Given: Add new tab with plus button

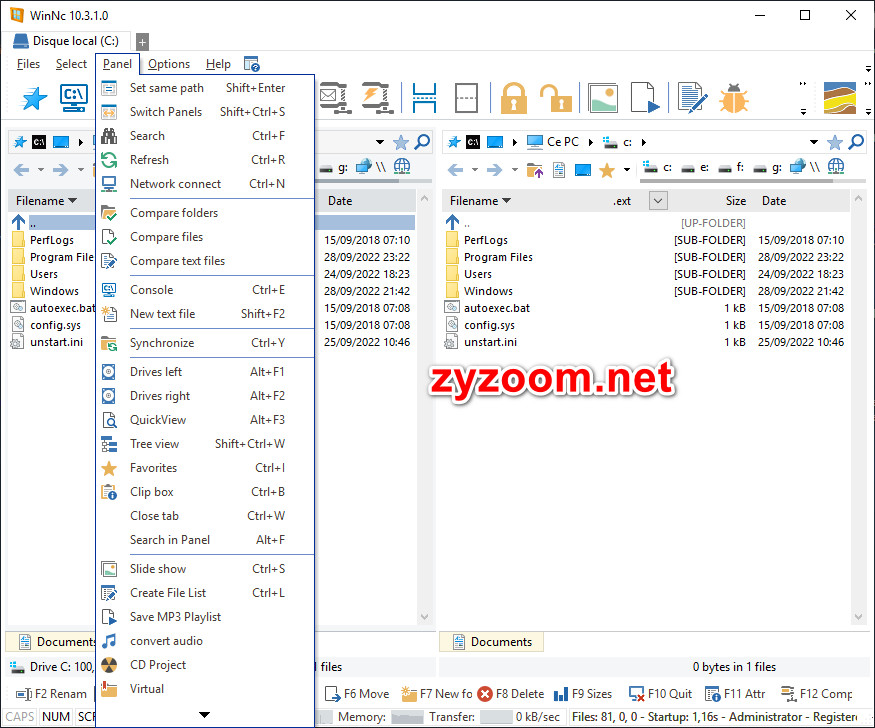Looking at the screenshot, I should pyautogui.click(x=142, y=42).
